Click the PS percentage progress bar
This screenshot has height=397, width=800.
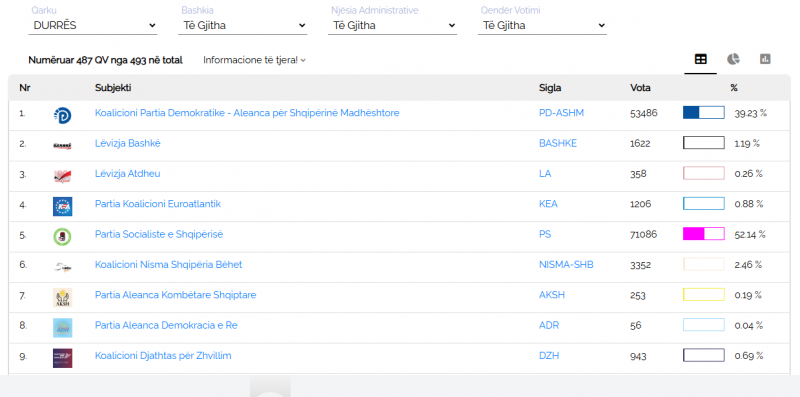click(x=704, y=234)
